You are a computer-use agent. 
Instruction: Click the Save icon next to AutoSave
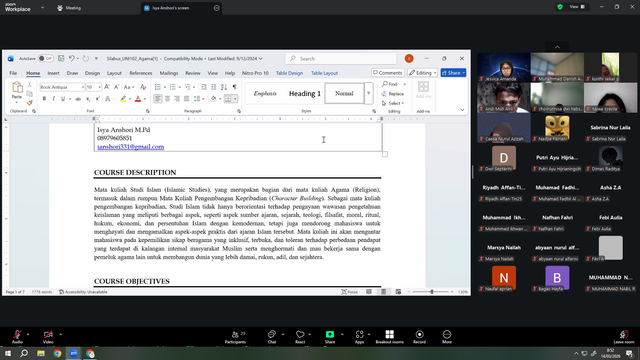coord(61,58)
